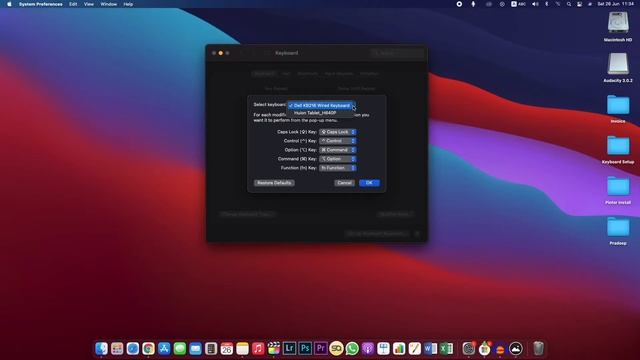This screenshot has height=360, width=640.
Task: Launch Numbers from the Dock
Action: (x=399, y=349)
